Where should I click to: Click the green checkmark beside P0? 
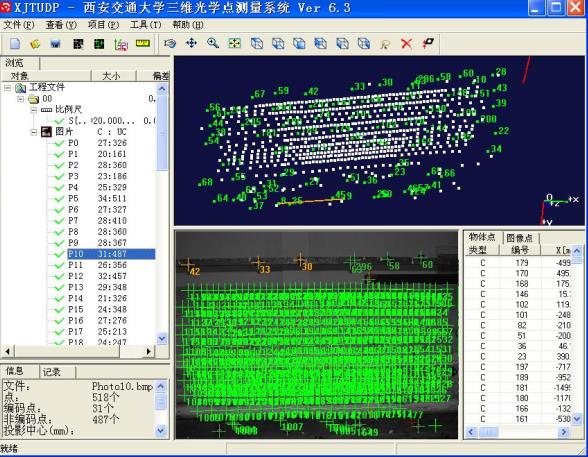59,143
